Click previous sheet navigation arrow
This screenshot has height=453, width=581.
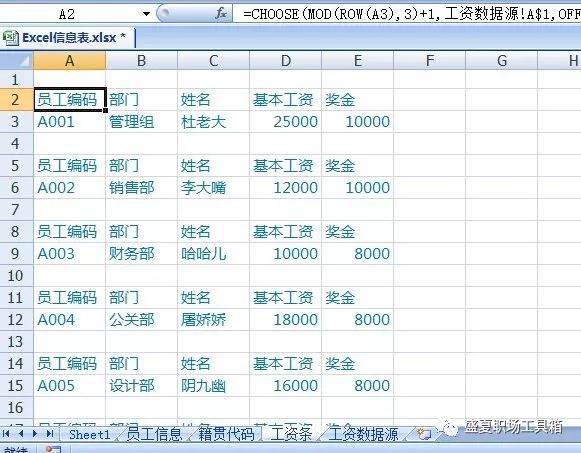21,433
